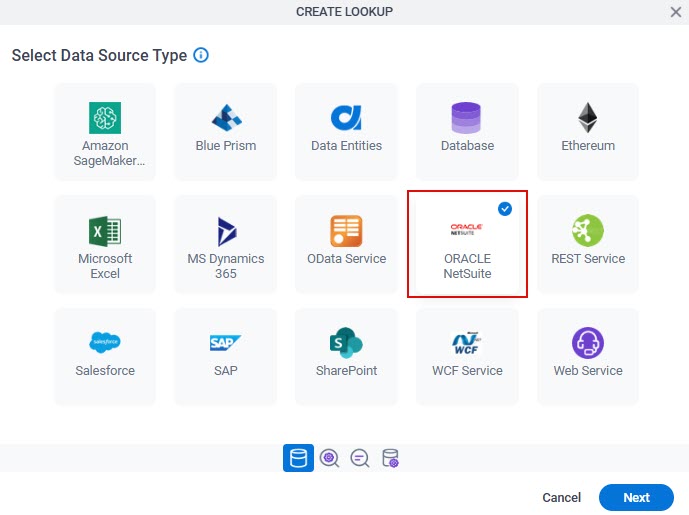The height and width of the screenshot is (515, 689).
Task: Click the 'Ethereum' label
Action: coord(588,145)
